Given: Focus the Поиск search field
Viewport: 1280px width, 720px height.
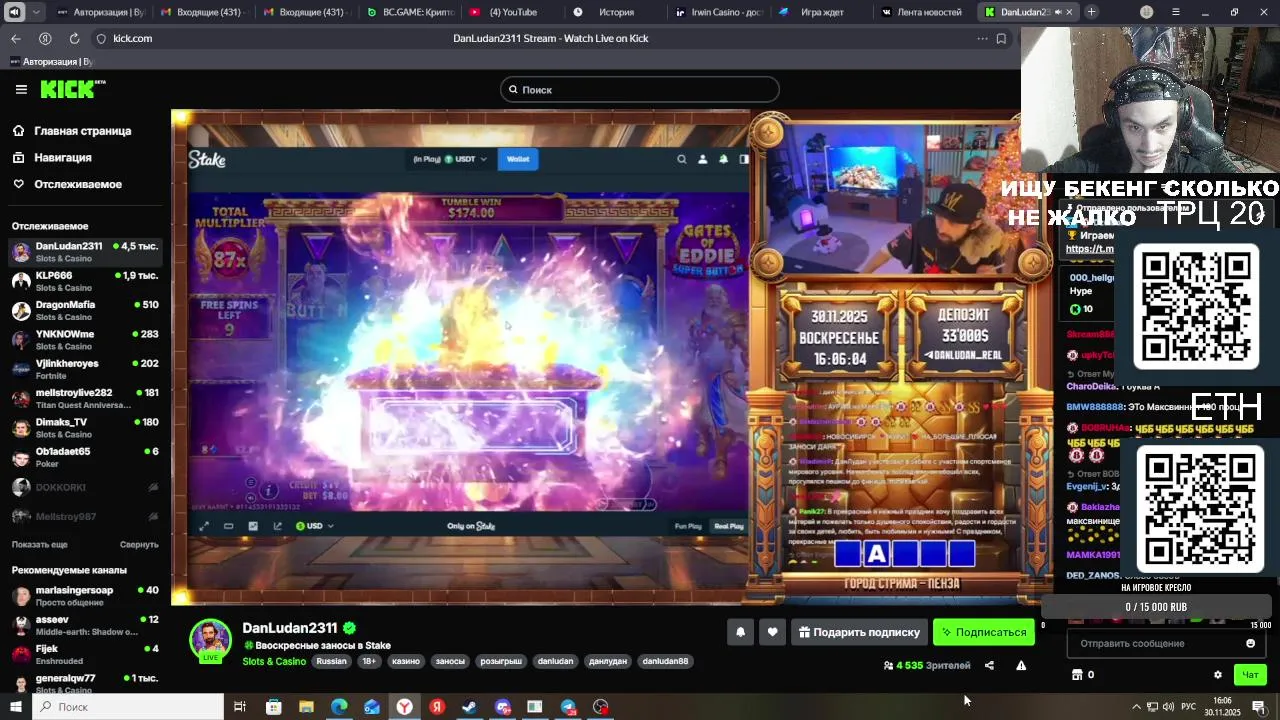Looking at the screenshot, I should pos(639,90).
